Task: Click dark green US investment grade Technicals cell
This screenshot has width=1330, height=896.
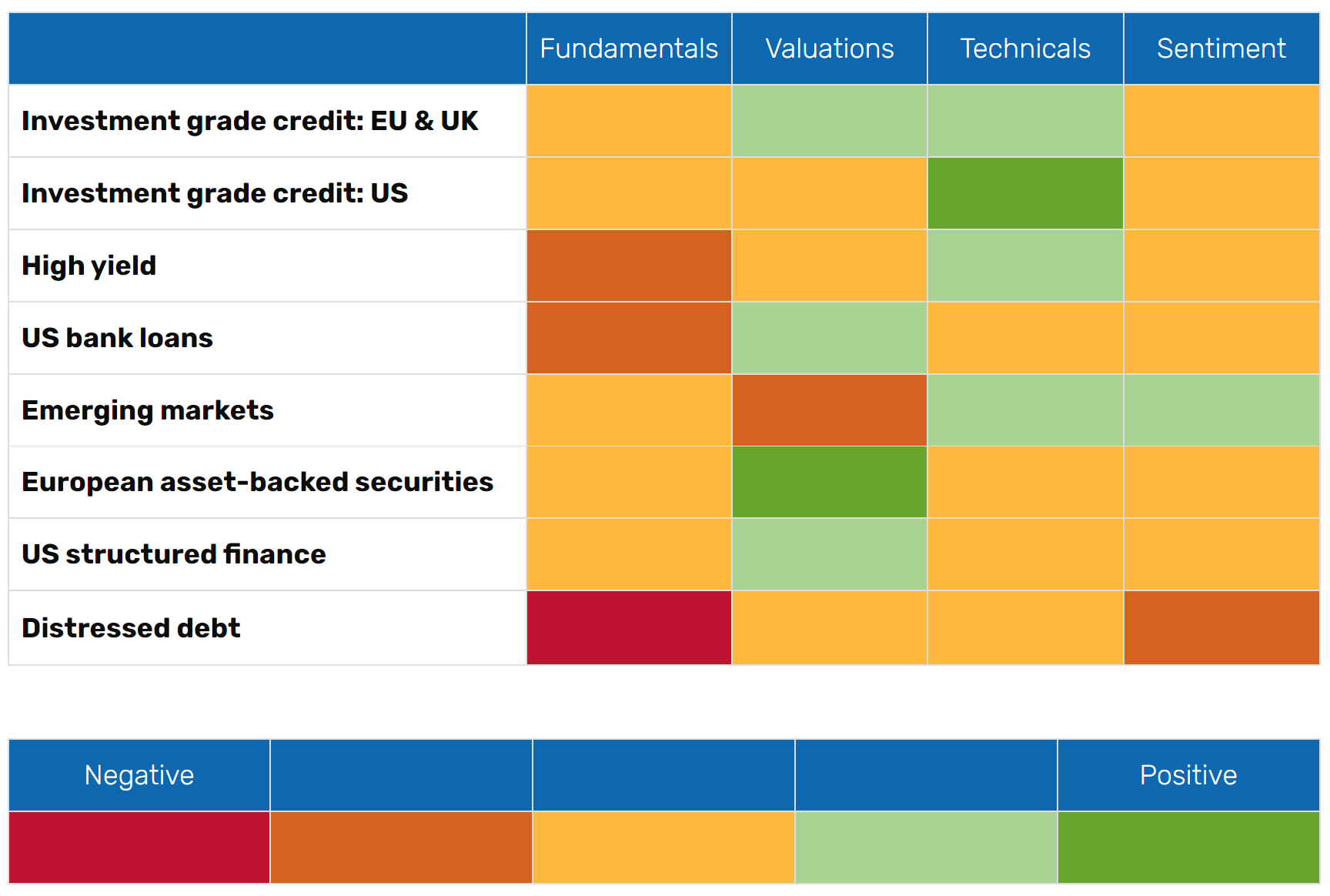Action: (x=1025, y=193)
